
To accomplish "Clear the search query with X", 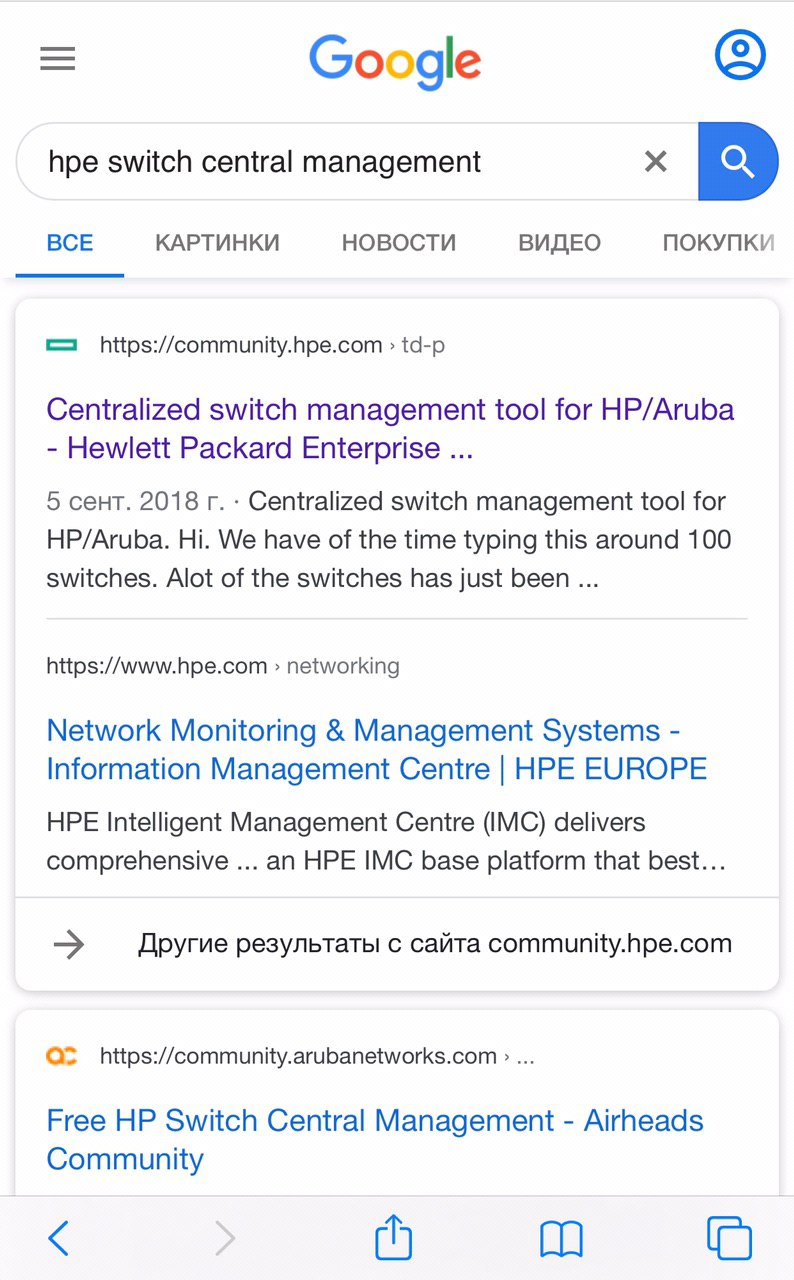I will pos(655,161).
